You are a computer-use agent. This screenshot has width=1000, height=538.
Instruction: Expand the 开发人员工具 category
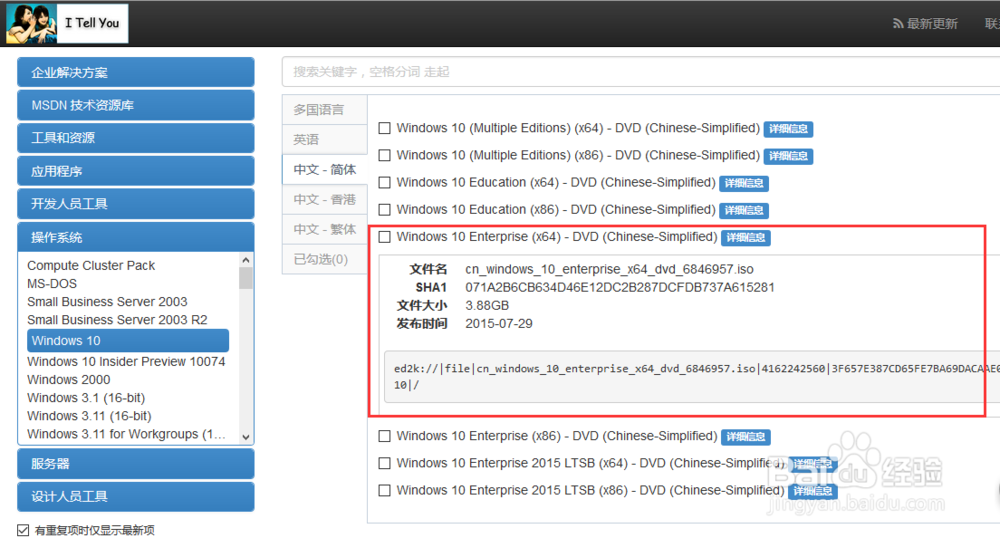click(136, 204)
